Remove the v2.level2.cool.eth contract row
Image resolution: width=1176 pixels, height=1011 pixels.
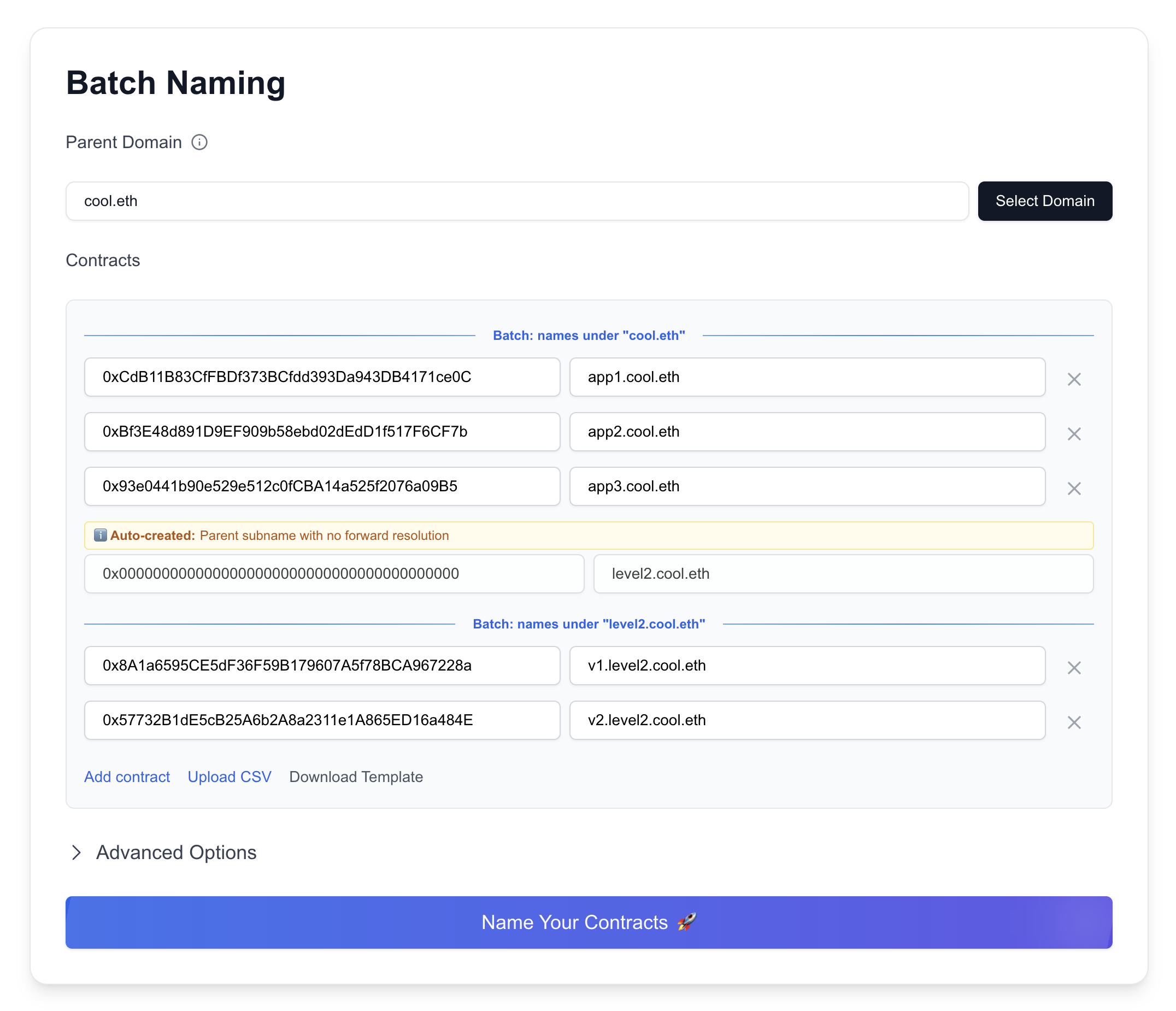click(x=1074, y=722)
